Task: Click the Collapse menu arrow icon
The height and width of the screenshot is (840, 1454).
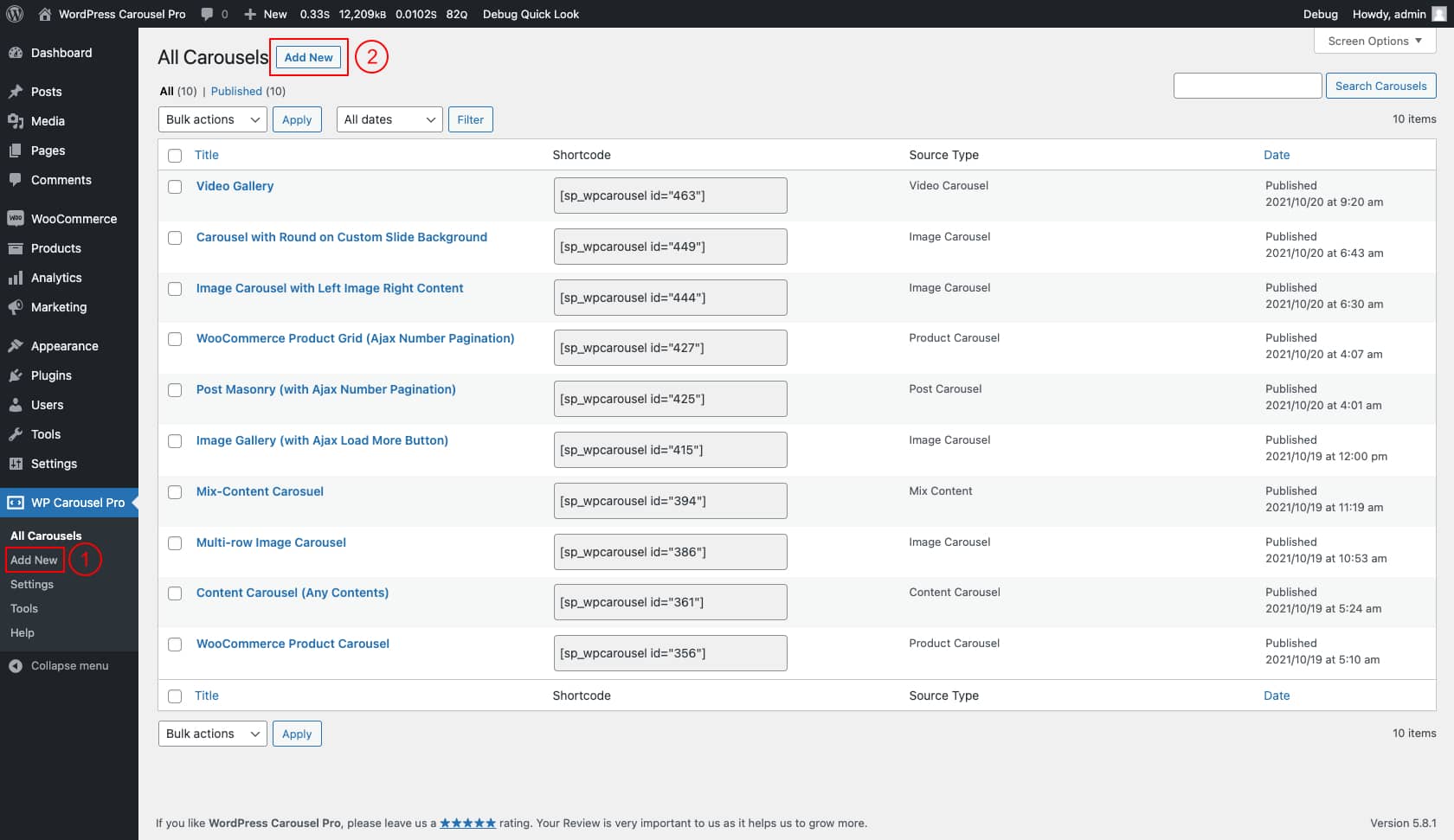Action: pos(16,666)
